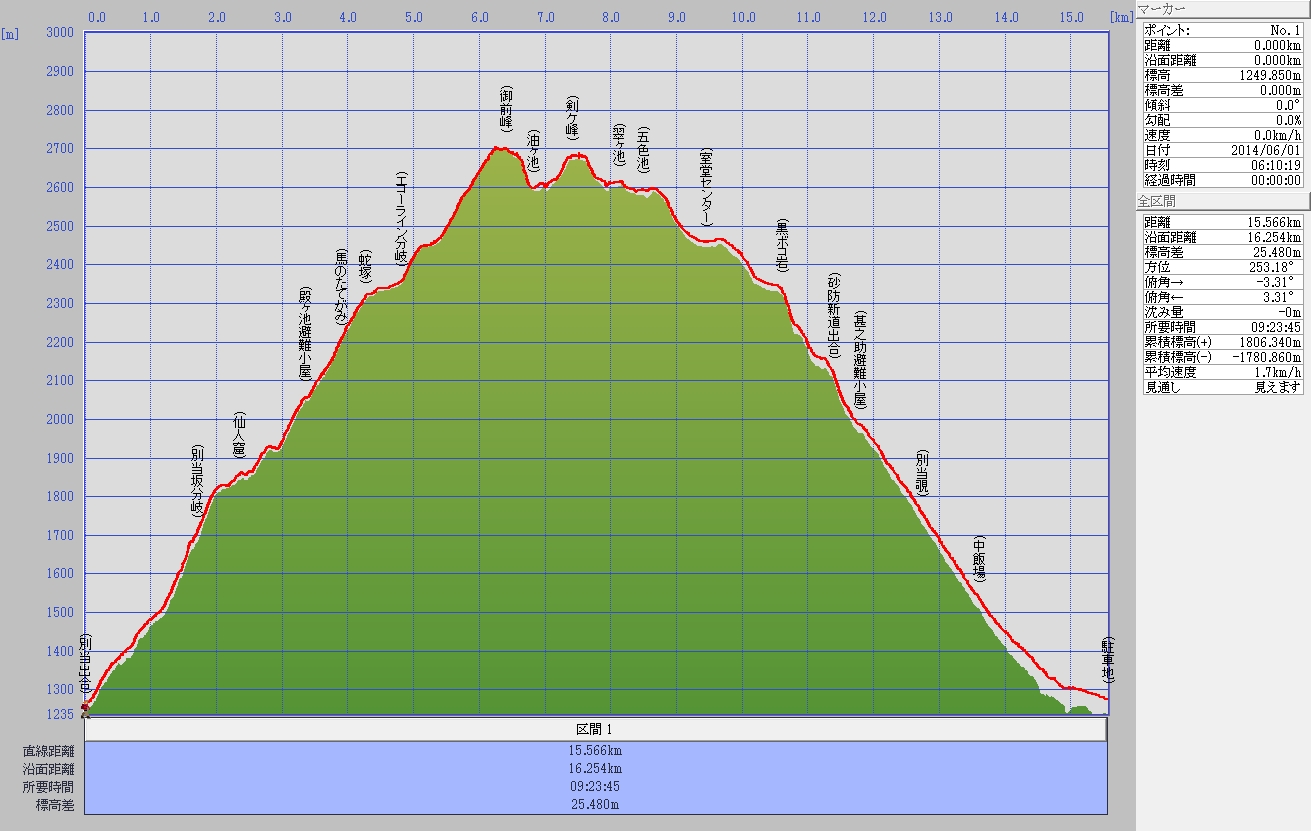The image size is (1311, 831).
Task: Click the ポイント No. 1 field
Action: pyautogui.click(x=1223, y=30)
